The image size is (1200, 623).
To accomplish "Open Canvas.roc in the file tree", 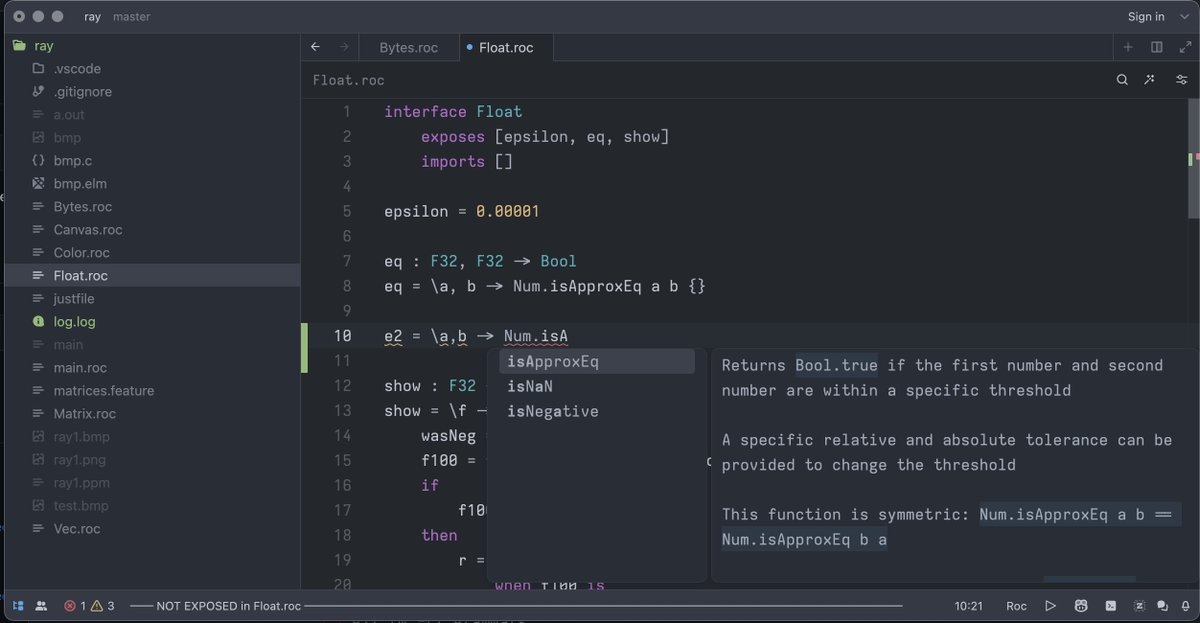I will pyautogui.click(x=150, y=229).
